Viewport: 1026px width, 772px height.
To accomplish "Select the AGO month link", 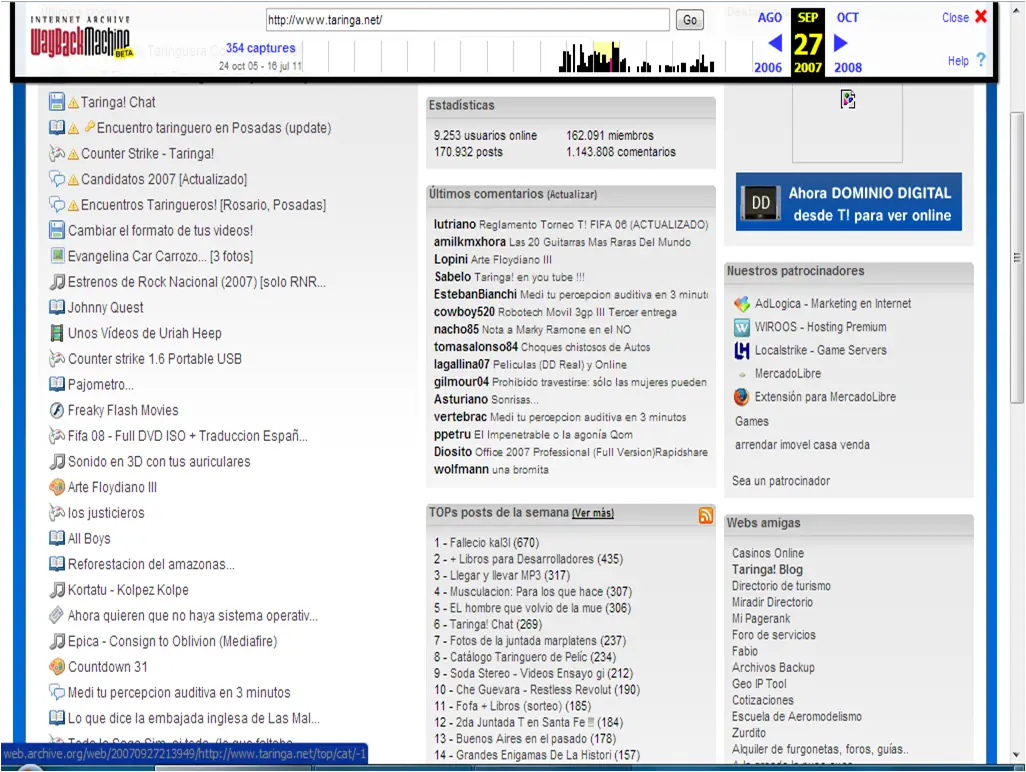I will point(770,18).
